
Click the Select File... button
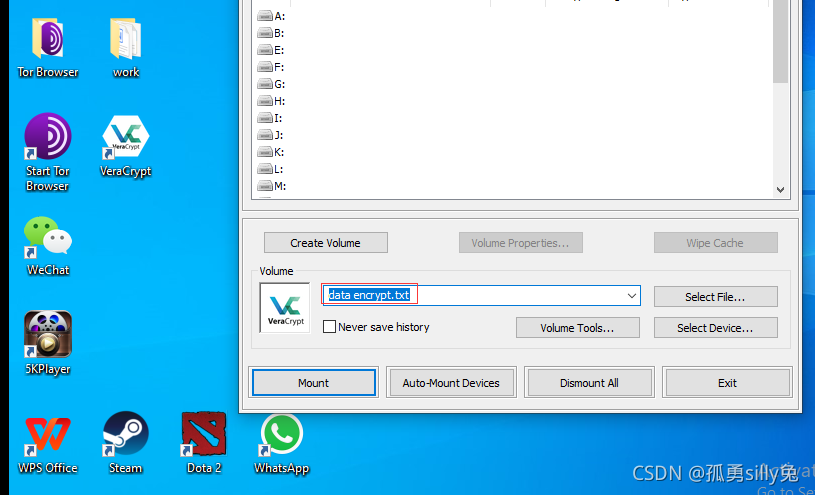click(x=715, y=297)
